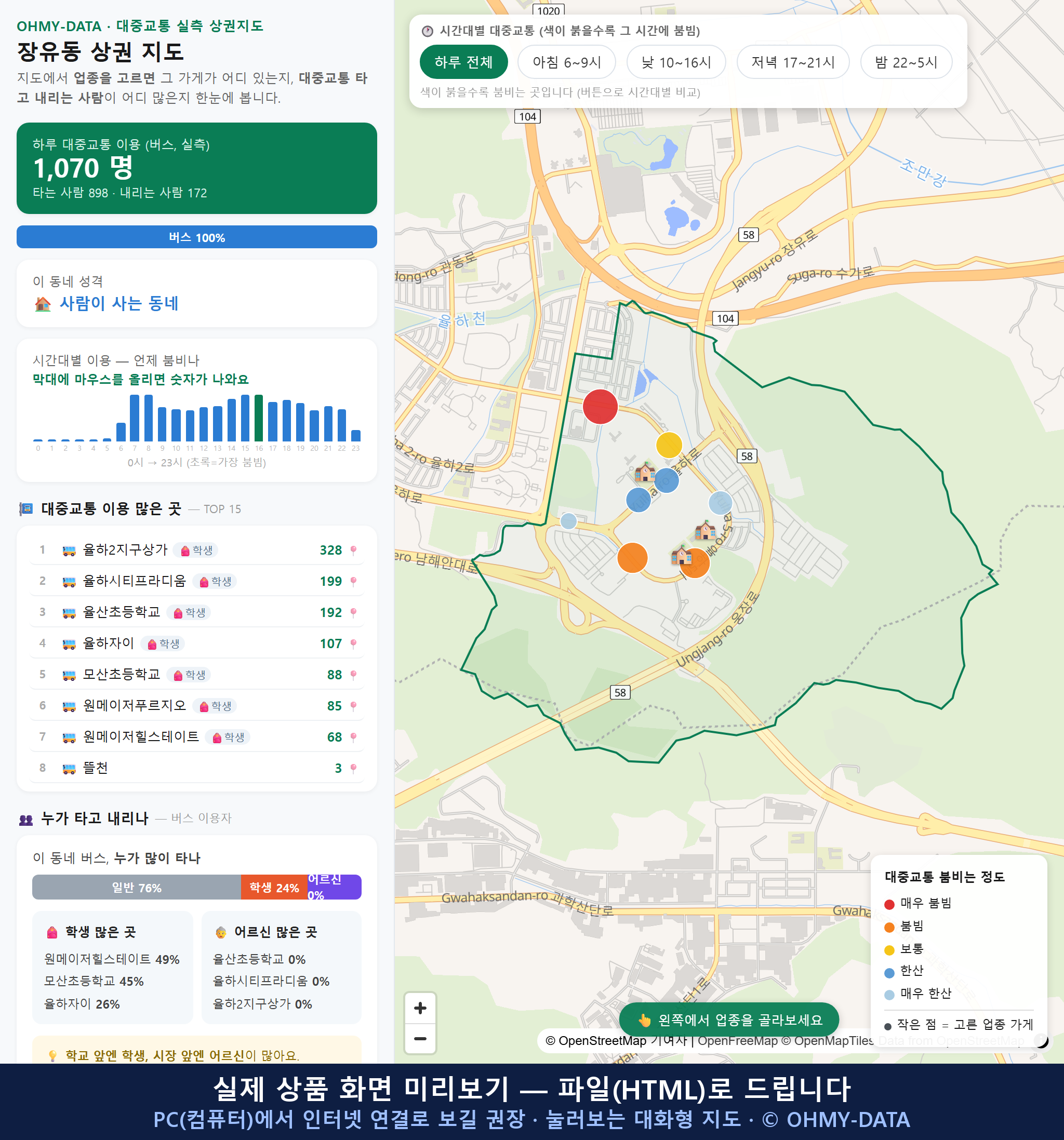Screen dimensions: 1064x1140
Task: Switch to 저녁 17~21시 time filter
Action: click(793, 62)
